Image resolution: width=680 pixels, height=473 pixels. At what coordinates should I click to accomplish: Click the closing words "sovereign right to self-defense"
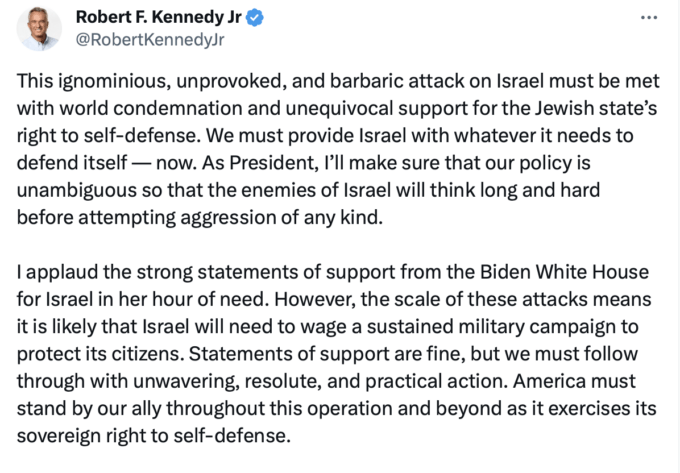pyautogui.click(x=153, y=436)
